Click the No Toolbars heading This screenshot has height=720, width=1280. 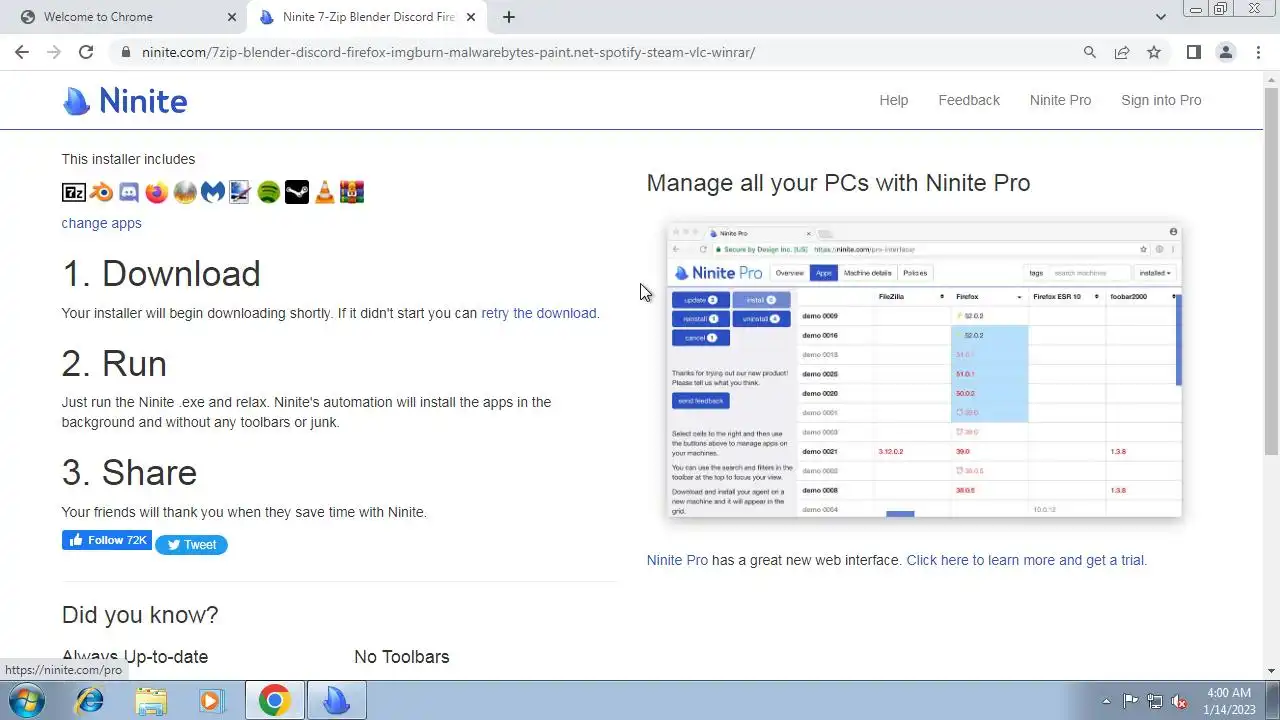coord(402,657)
